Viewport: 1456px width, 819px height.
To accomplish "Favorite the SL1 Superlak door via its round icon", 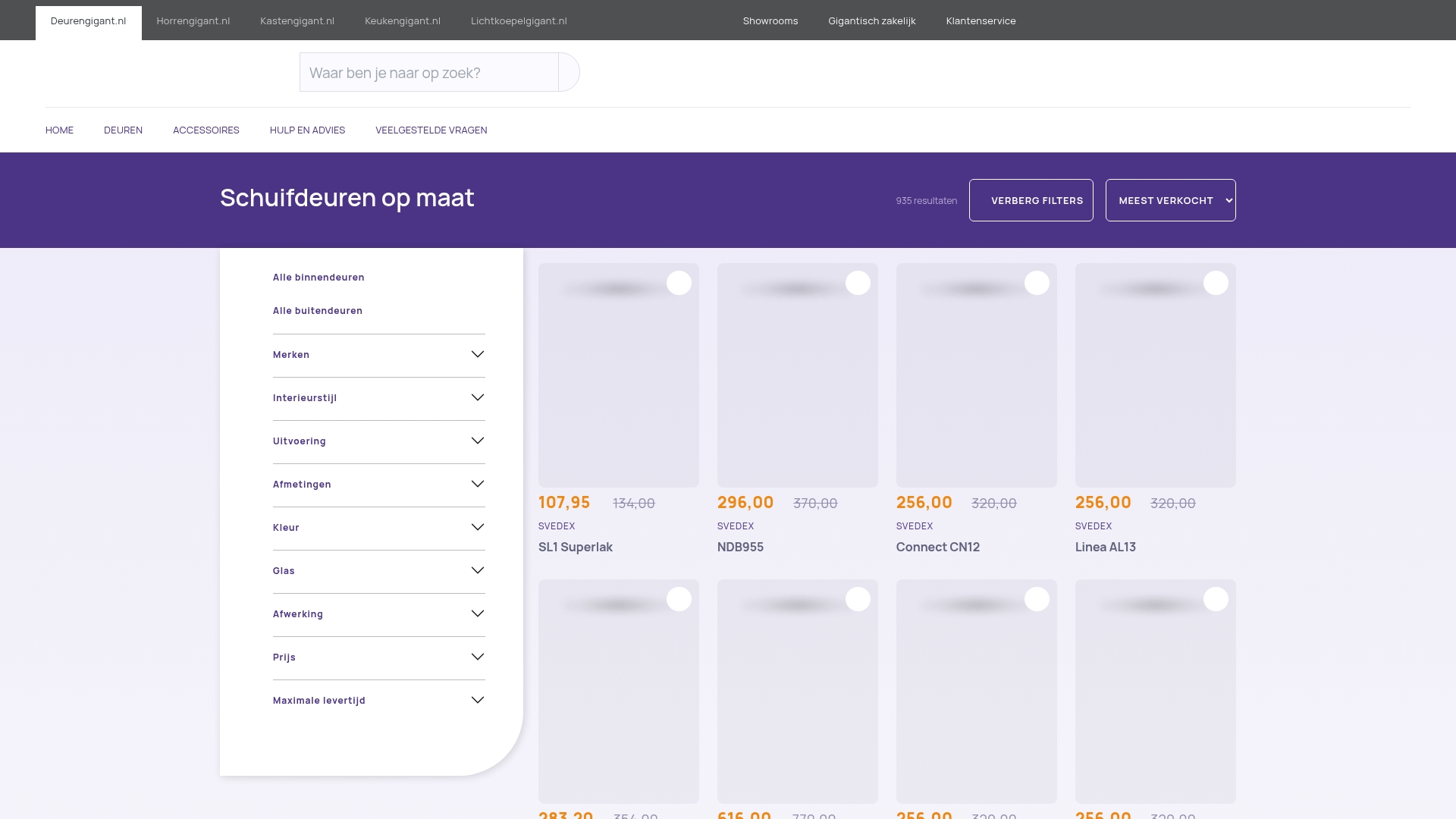I will coord(679,283).
